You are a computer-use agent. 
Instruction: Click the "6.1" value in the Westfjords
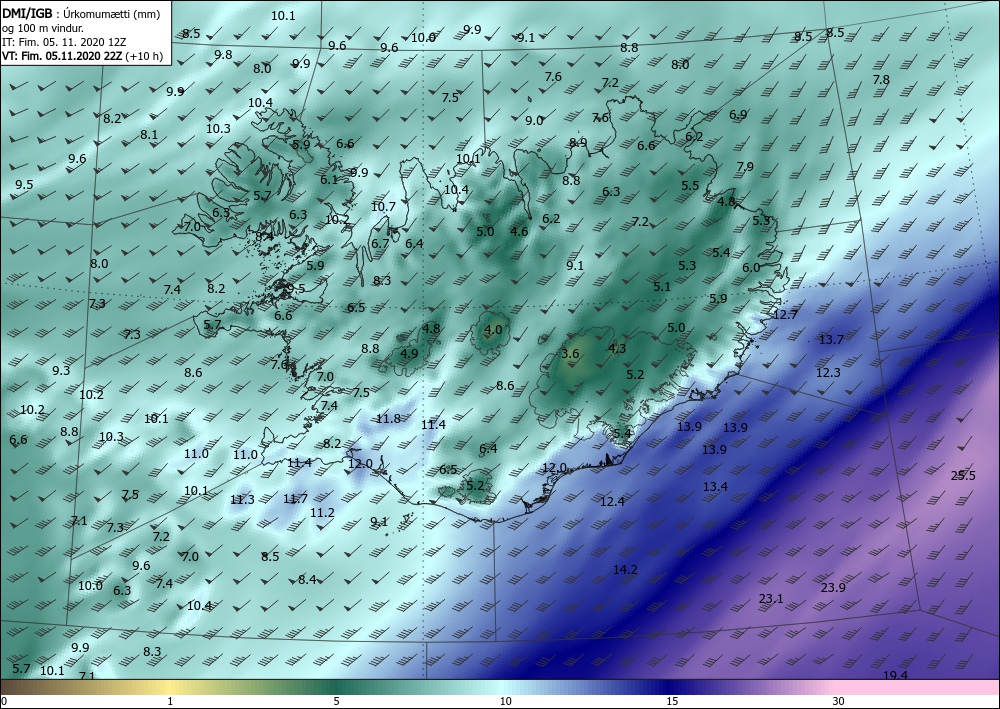click(x=329, y=180)
